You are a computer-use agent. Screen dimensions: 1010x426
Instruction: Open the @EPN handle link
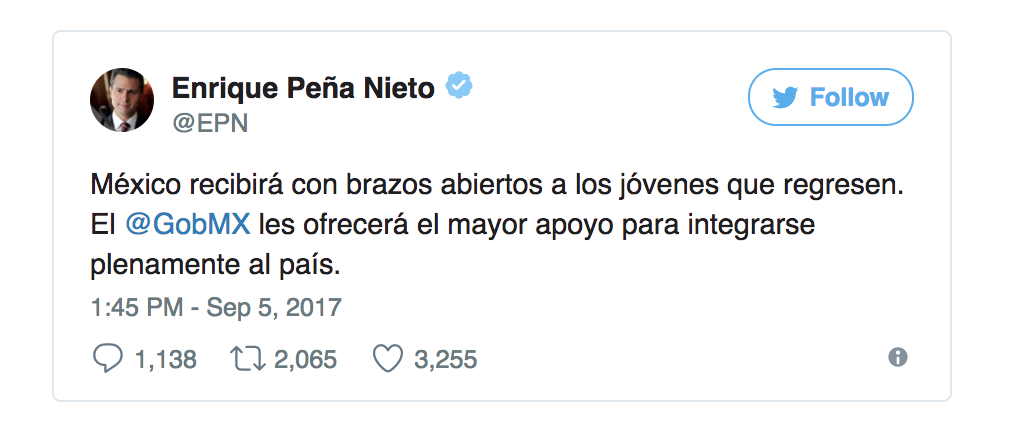pyautogui.click(x=210, y=122)
